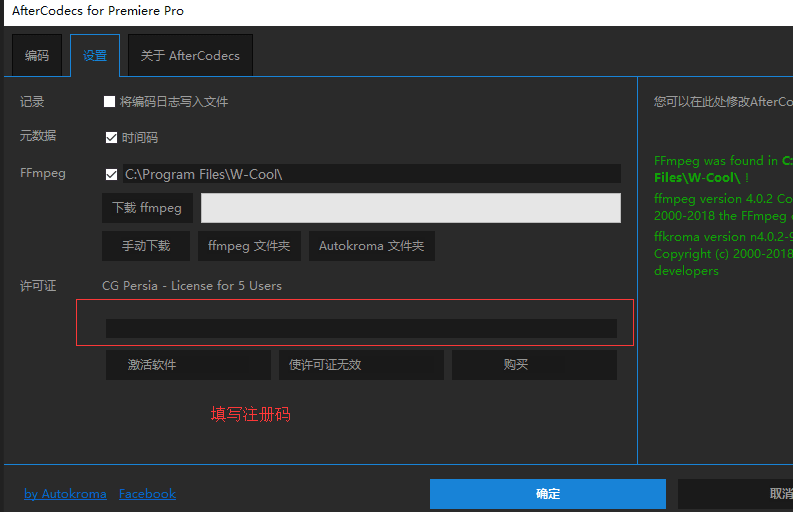
Task: Open the Autokroma 文件夹 button
Action: coord(372,246)
